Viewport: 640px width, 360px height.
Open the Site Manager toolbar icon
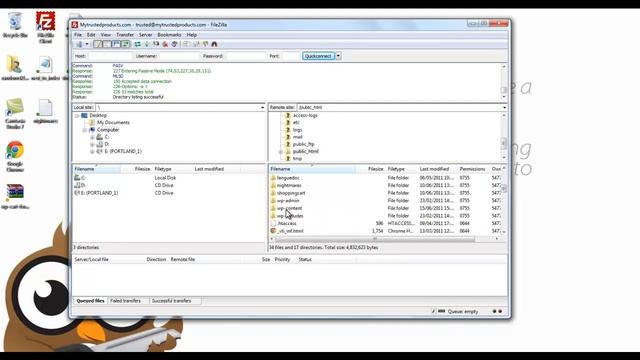(x=79, y=44)
